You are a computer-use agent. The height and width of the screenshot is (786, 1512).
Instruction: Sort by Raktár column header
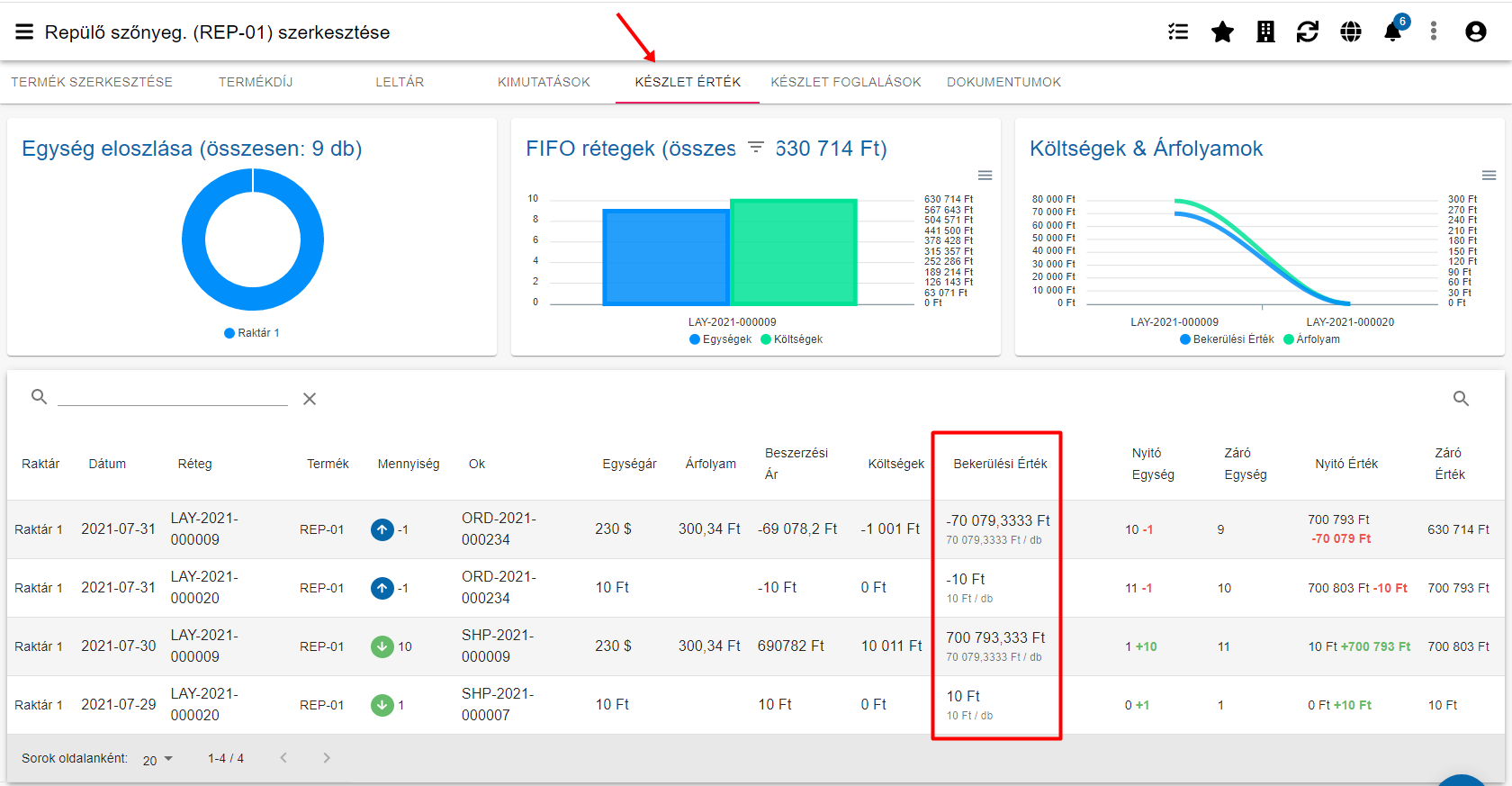pos(40,464)
